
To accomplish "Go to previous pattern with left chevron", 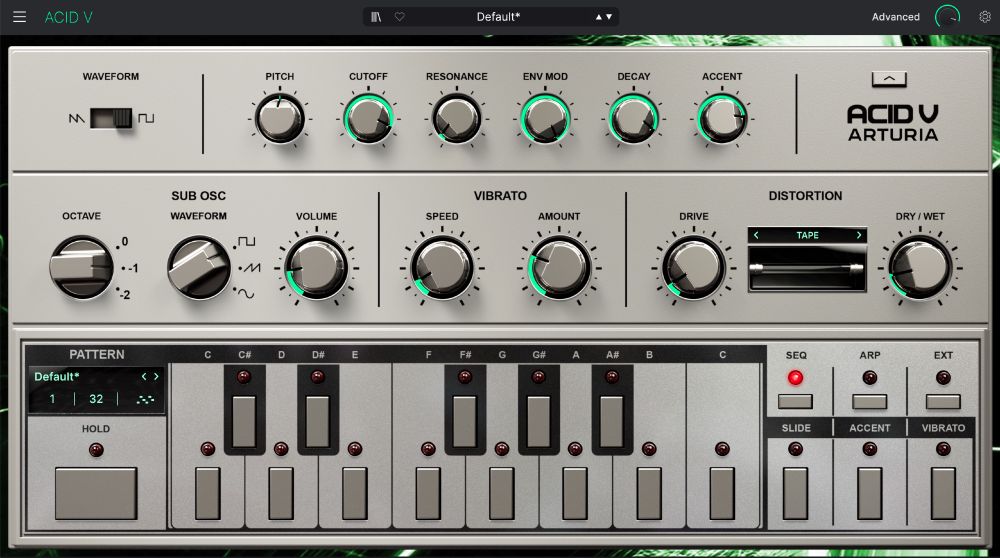I will click(x=144, y=377).
